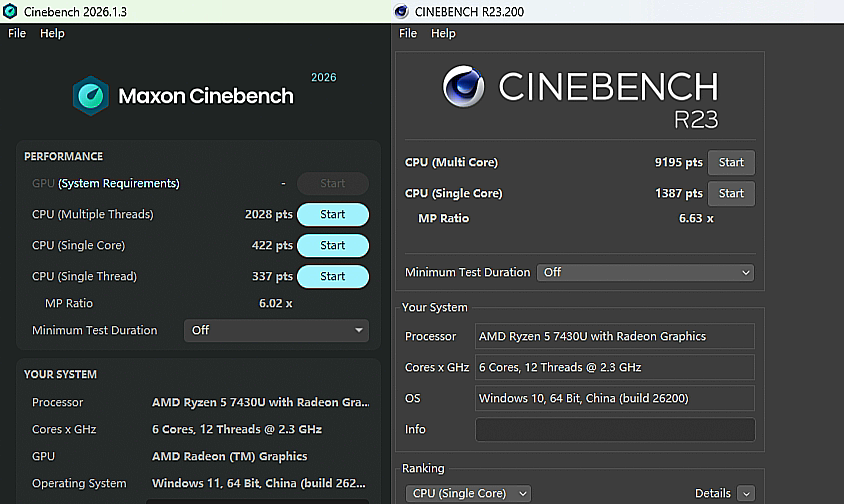The height and width of the screenshot is (504, 844).
Task: Click the 1387 pts single core score
Action: click(x=678, y=193)
